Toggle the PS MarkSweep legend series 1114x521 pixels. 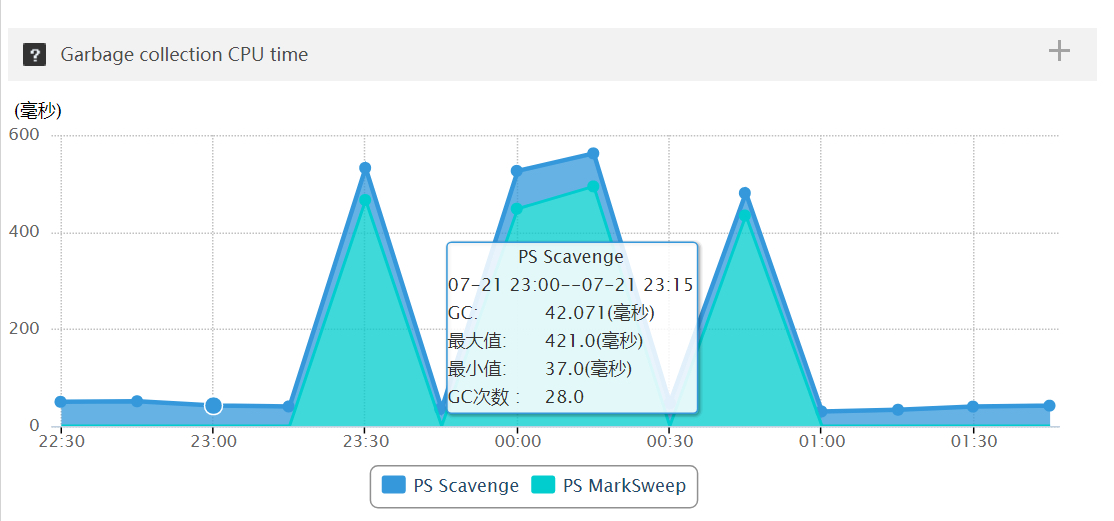[x=624, y=486]
